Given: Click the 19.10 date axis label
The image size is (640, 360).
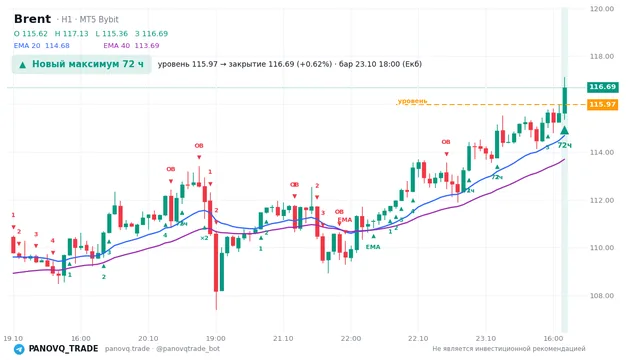Looking at the screenshot, I should (13, 338).
